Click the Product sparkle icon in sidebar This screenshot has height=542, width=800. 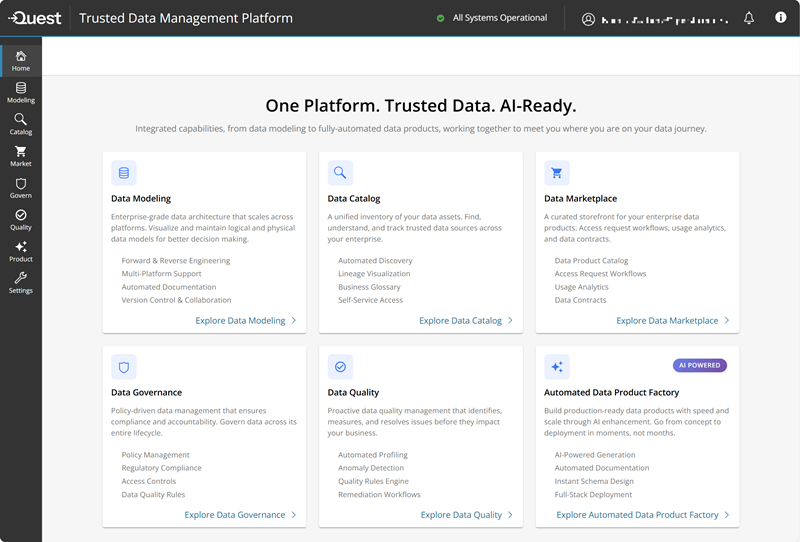(x=21, y=251)
